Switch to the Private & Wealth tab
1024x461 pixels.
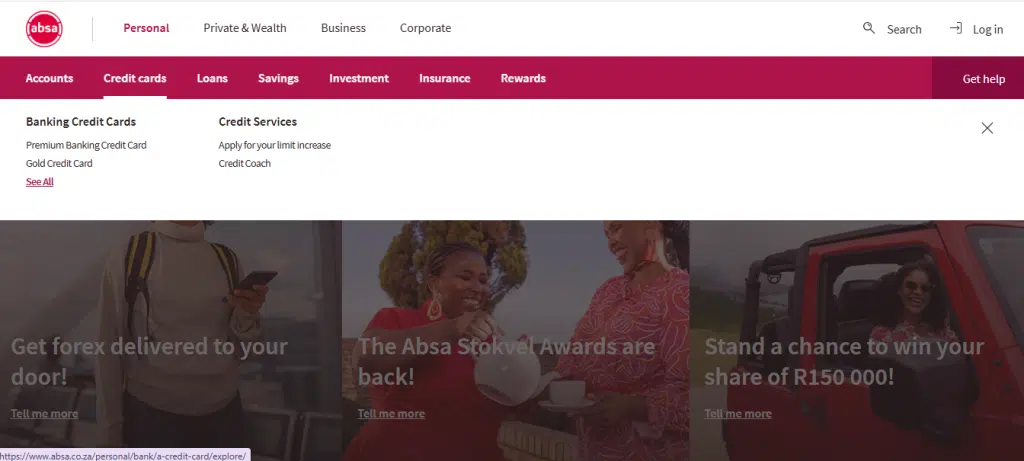(245, 28)
